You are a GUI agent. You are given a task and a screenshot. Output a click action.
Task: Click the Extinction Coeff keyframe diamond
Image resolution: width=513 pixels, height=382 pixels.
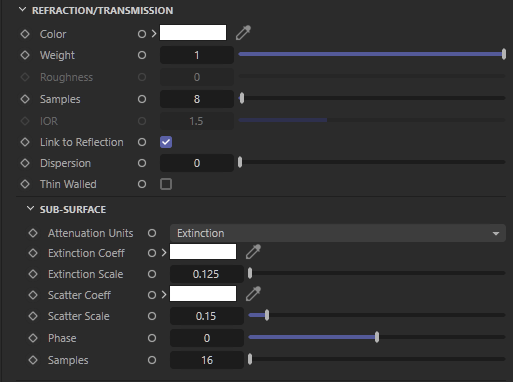point(33,253)
